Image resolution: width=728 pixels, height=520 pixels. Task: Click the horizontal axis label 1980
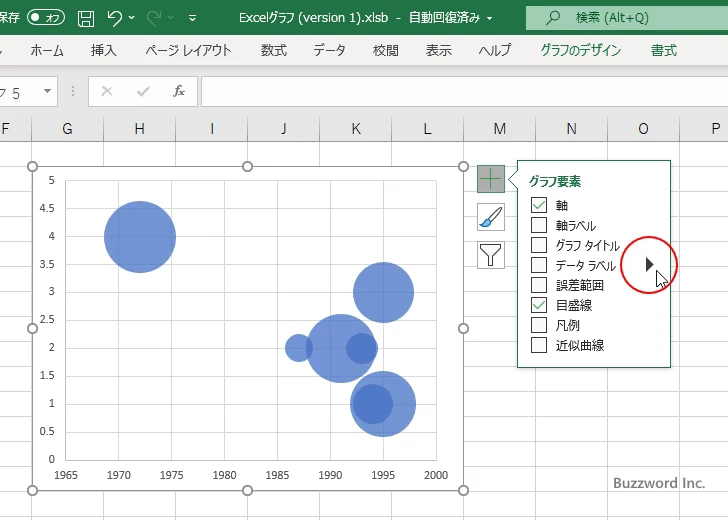click(224, 475)
